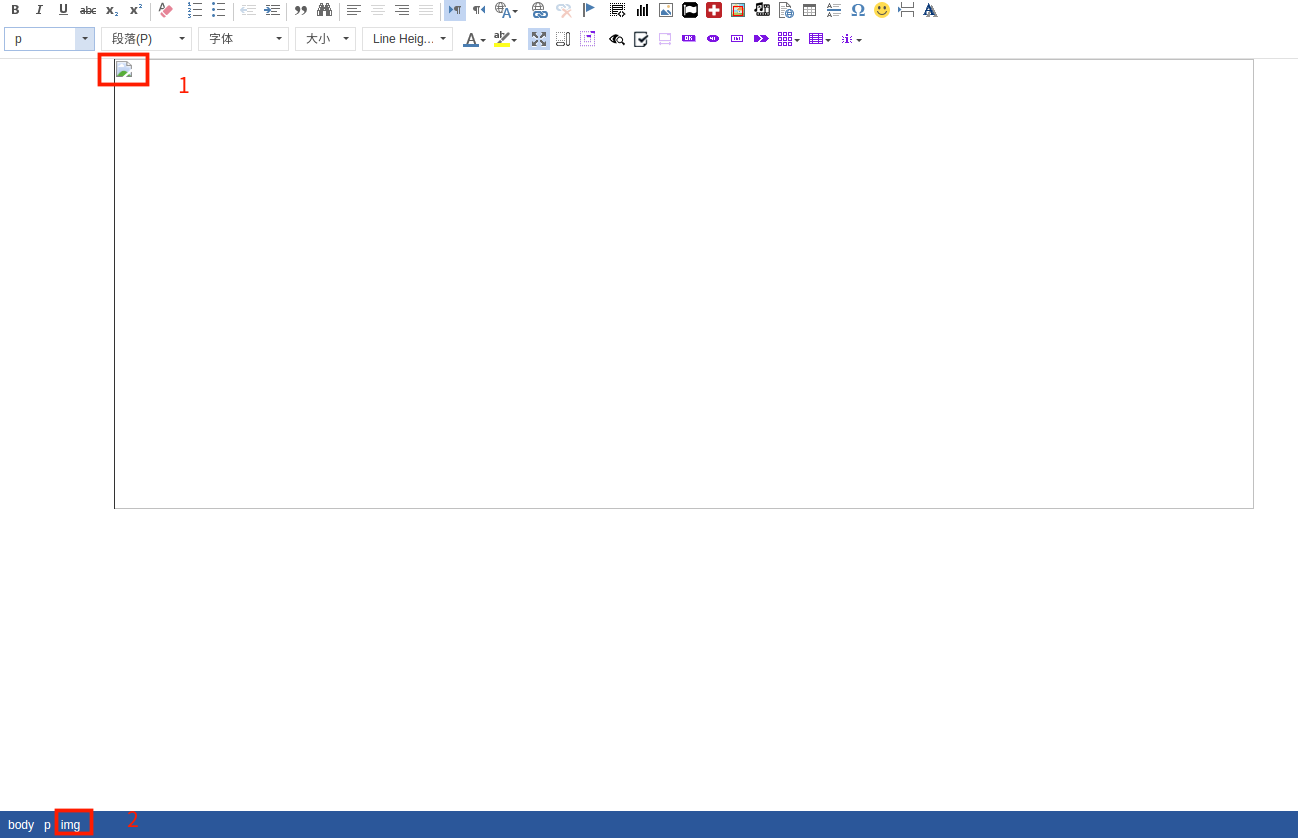The width and height of the screenshot is (1298, 838).
Task: Toggle bold formatting
Action: click(x=15, y=10)
